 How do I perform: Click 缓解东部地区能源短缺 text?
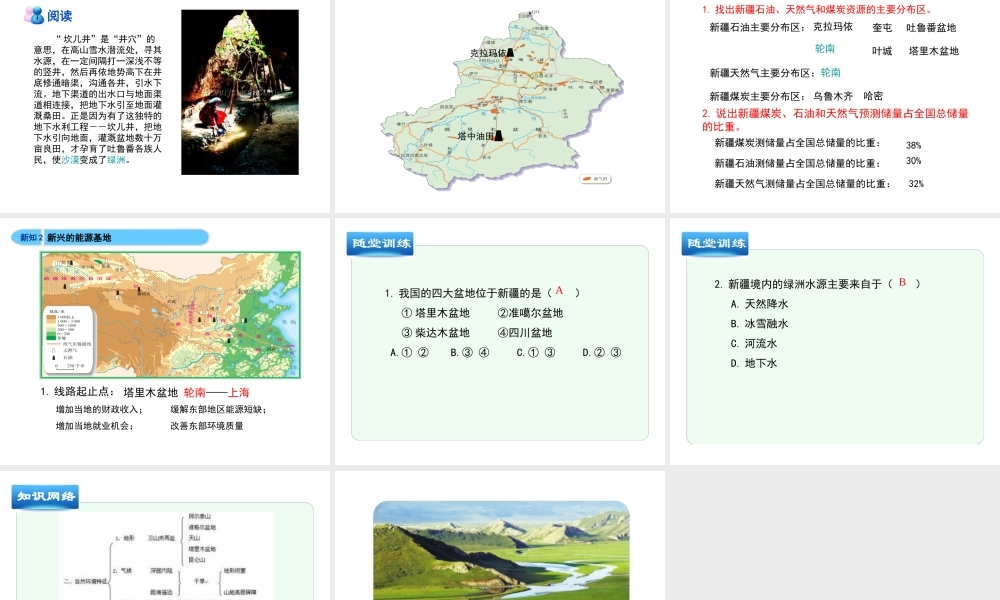point(218,409)
